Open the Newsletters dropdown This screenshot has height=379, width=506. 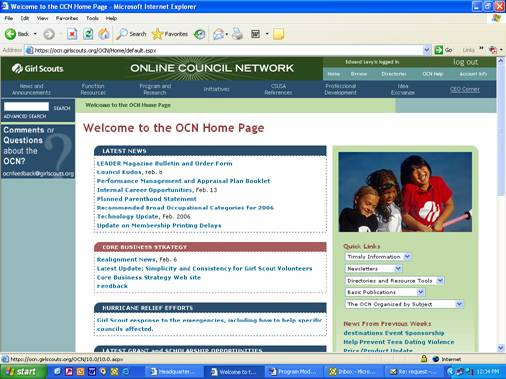(x=373, y=269)
